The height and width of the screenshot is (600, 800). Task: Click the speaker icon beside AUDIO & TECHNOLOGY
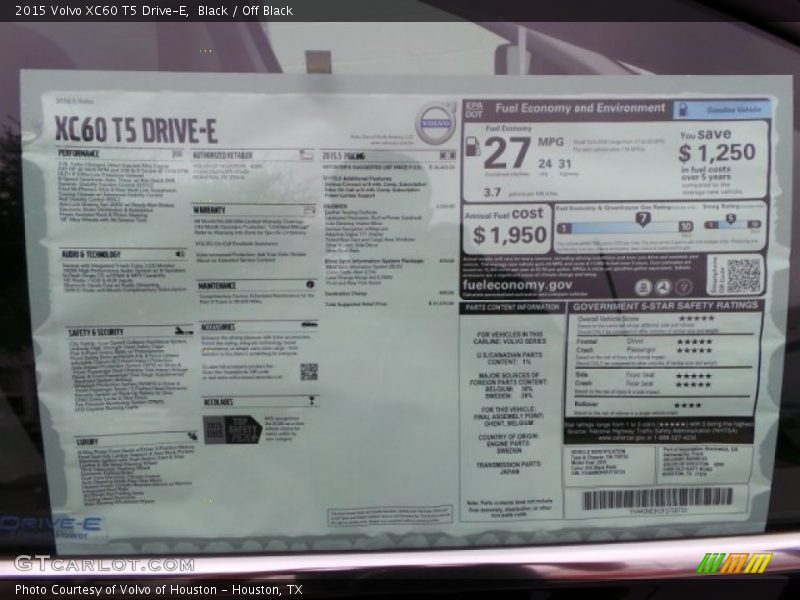coord(180,254)
